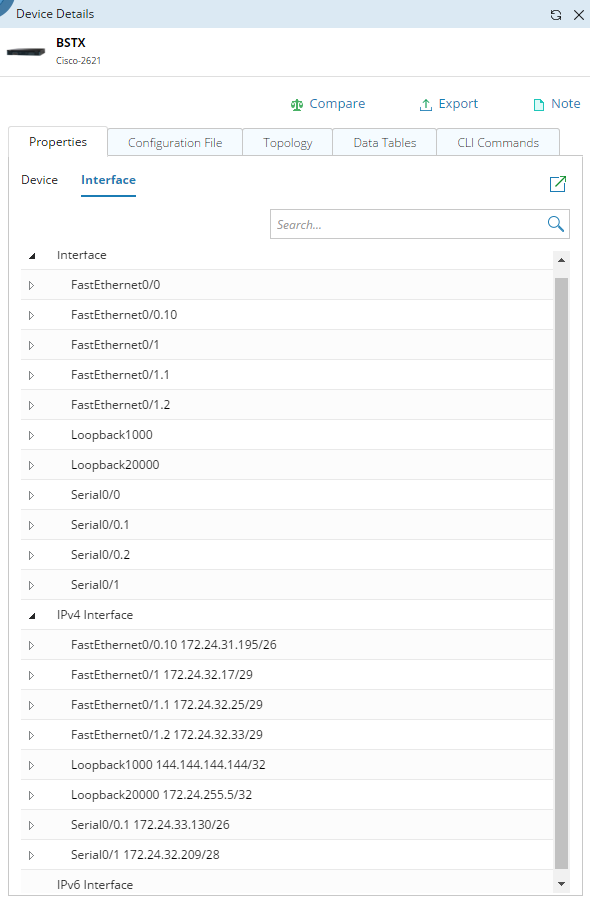This screenshot has width=590, height=899.
Task: Close the Device Details panel
Action: pos(579,15)
